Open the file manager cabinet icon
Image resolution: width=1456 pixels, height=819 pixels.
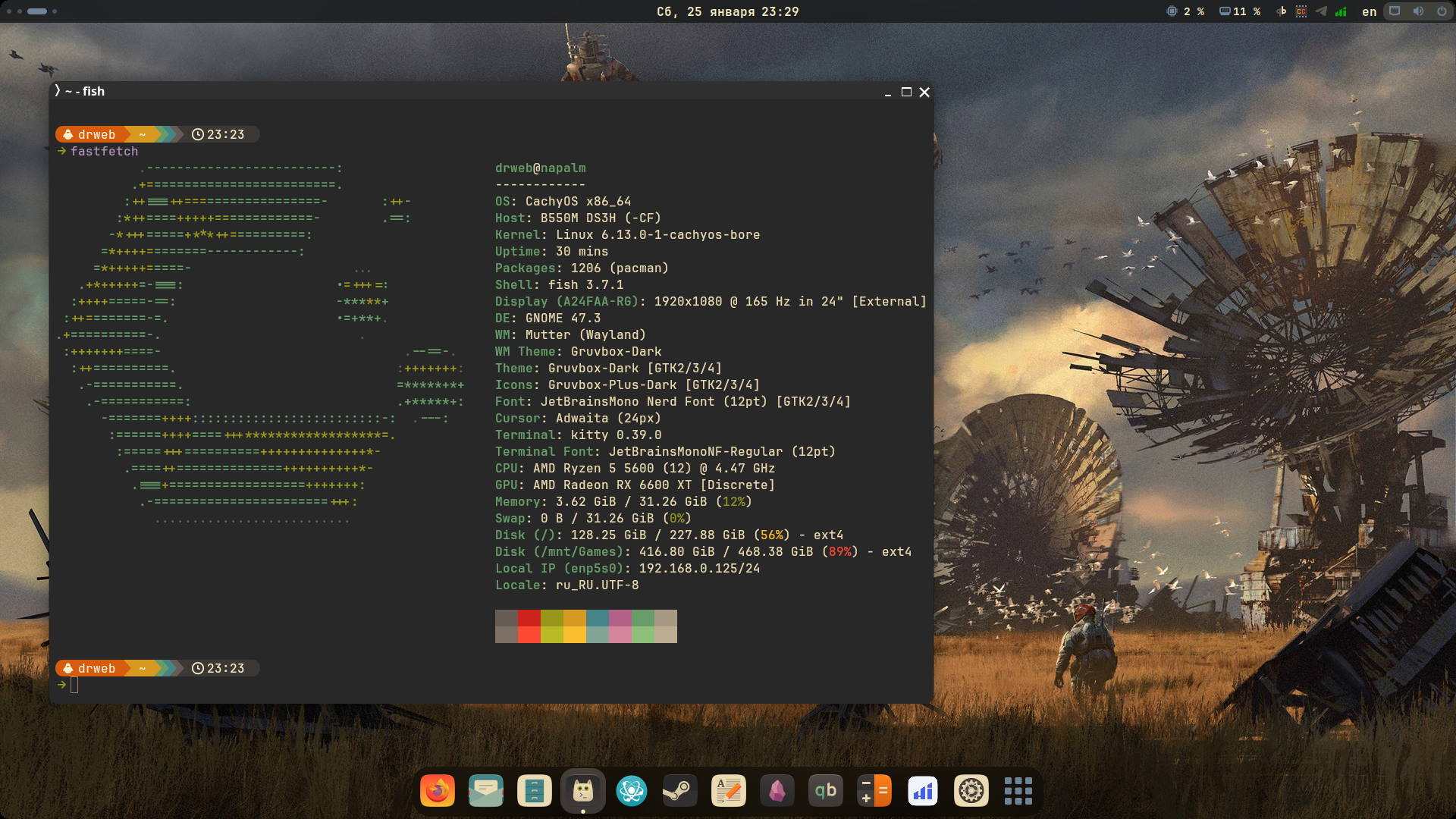tap(535, 791)
